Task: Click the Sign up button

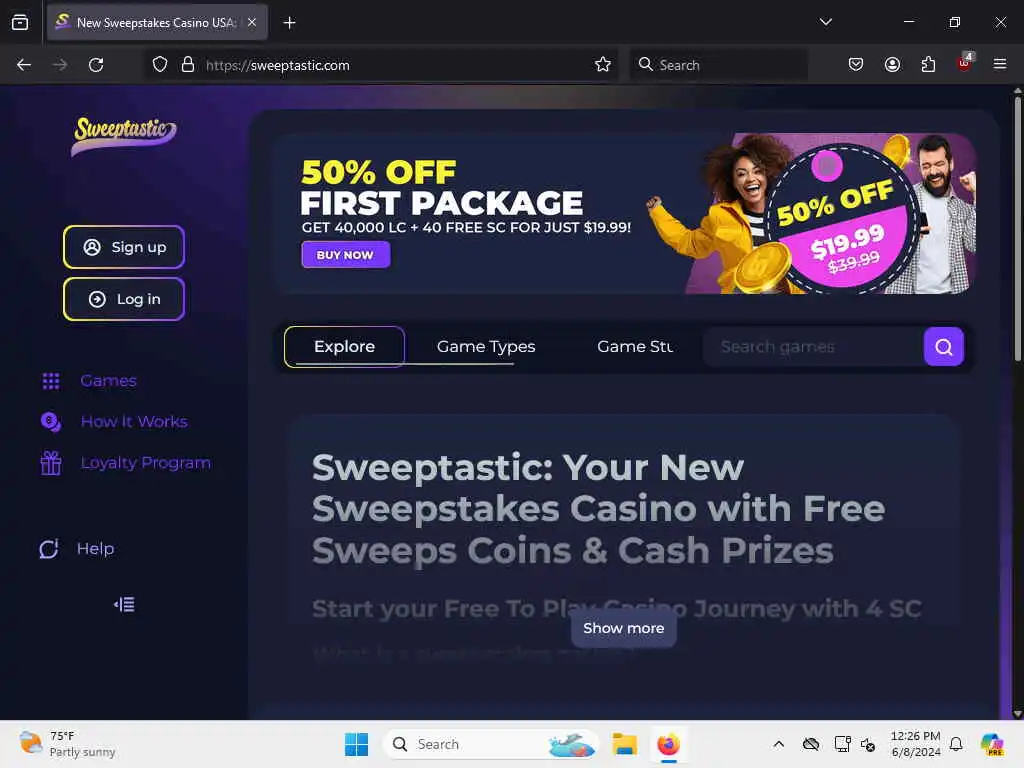Action: pos(124,248)
